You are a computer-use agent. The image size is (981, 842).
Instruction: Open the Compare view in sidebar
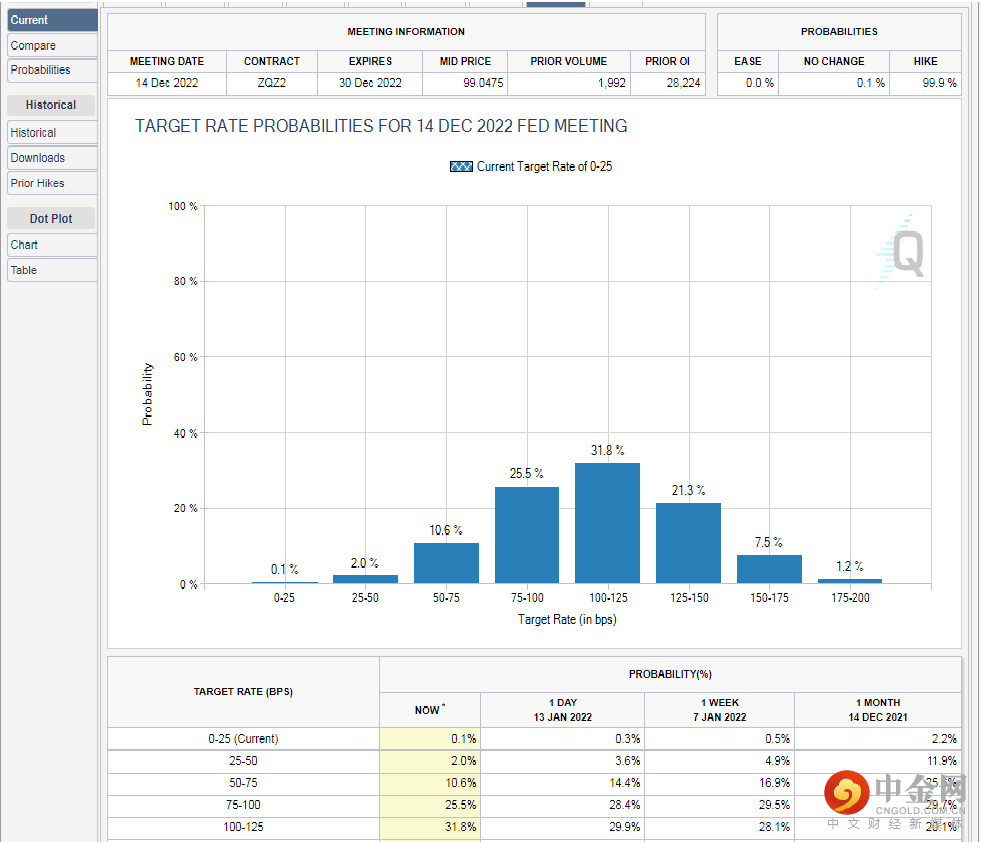[52, 46]
